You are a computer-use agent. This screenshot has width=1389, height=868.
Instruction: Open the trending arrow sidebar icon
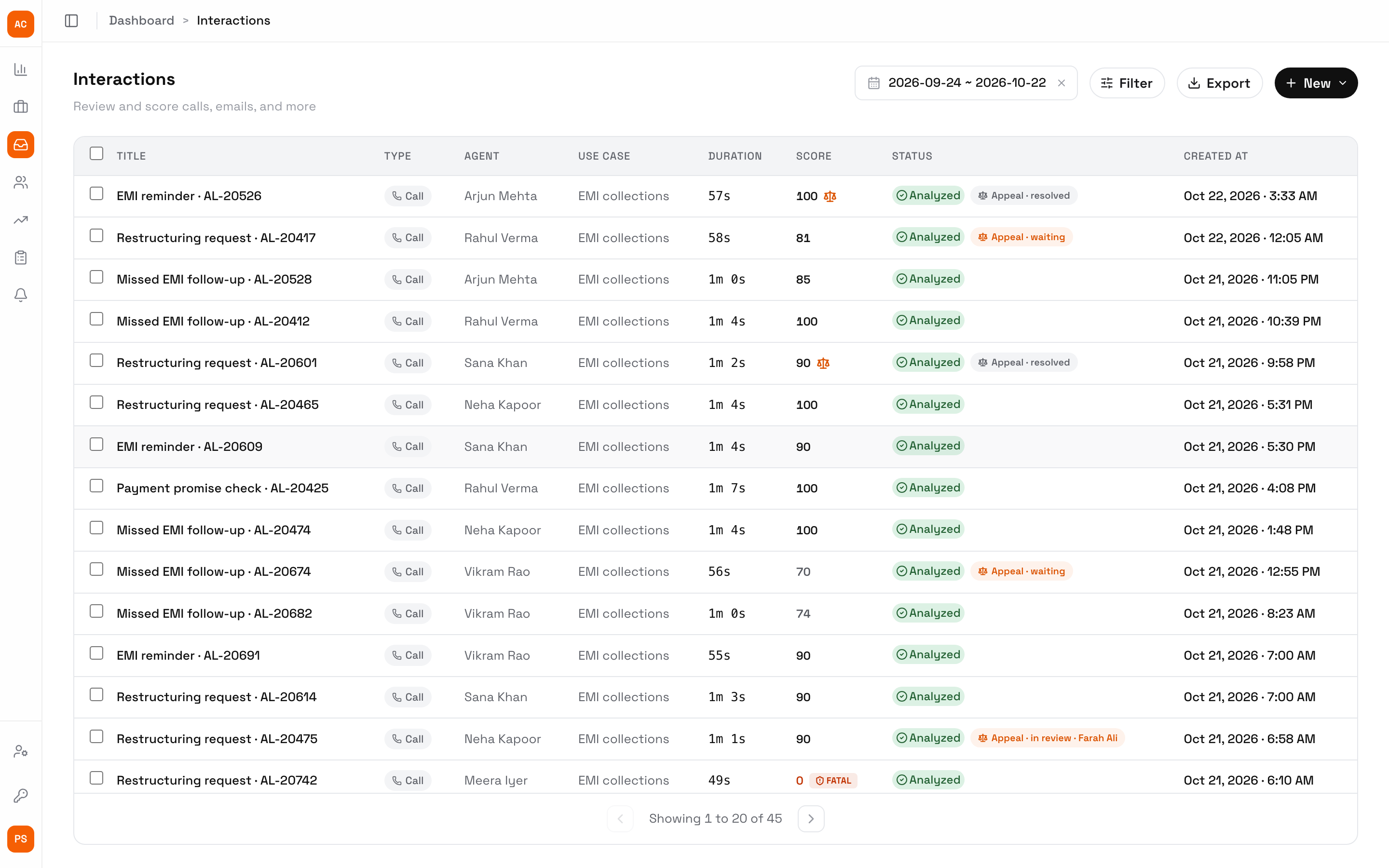[x=21, y=220]
